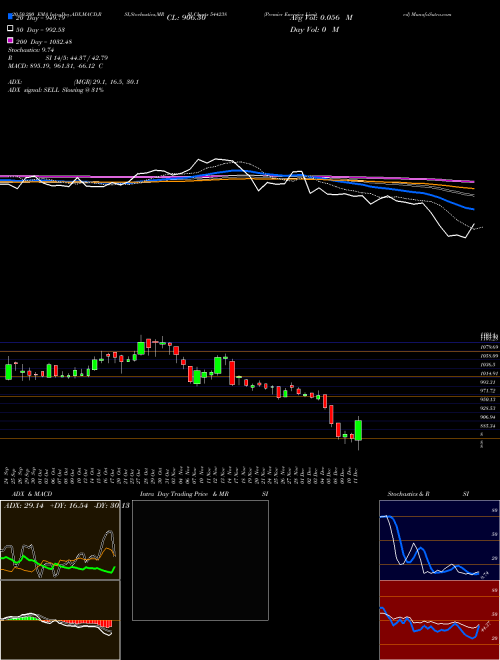
Task: Click the 1079.69 price axis label
Action: point(490,347)
